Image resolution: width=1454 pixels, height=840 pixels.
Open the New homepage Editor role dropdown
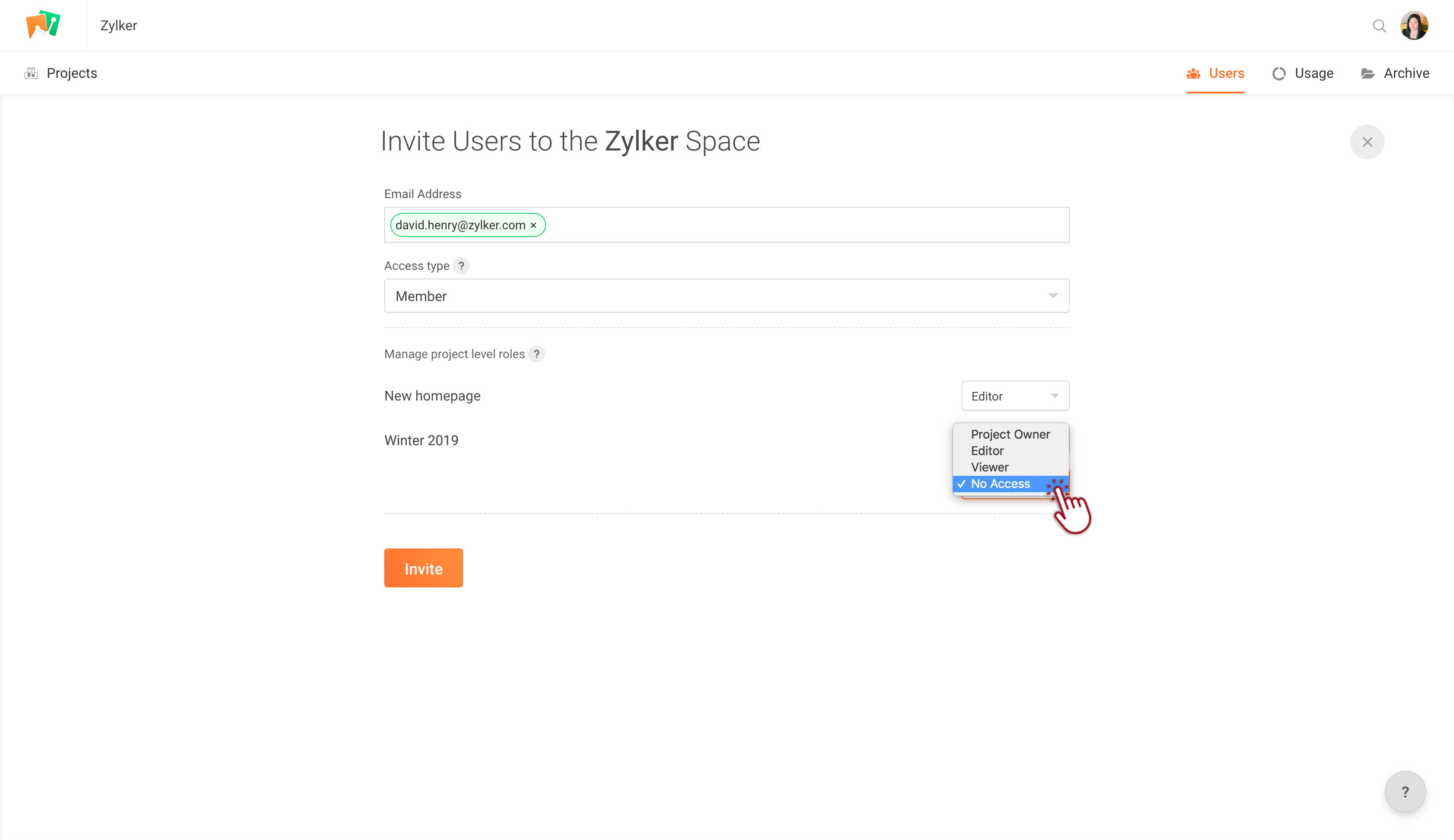(1015, 396)
